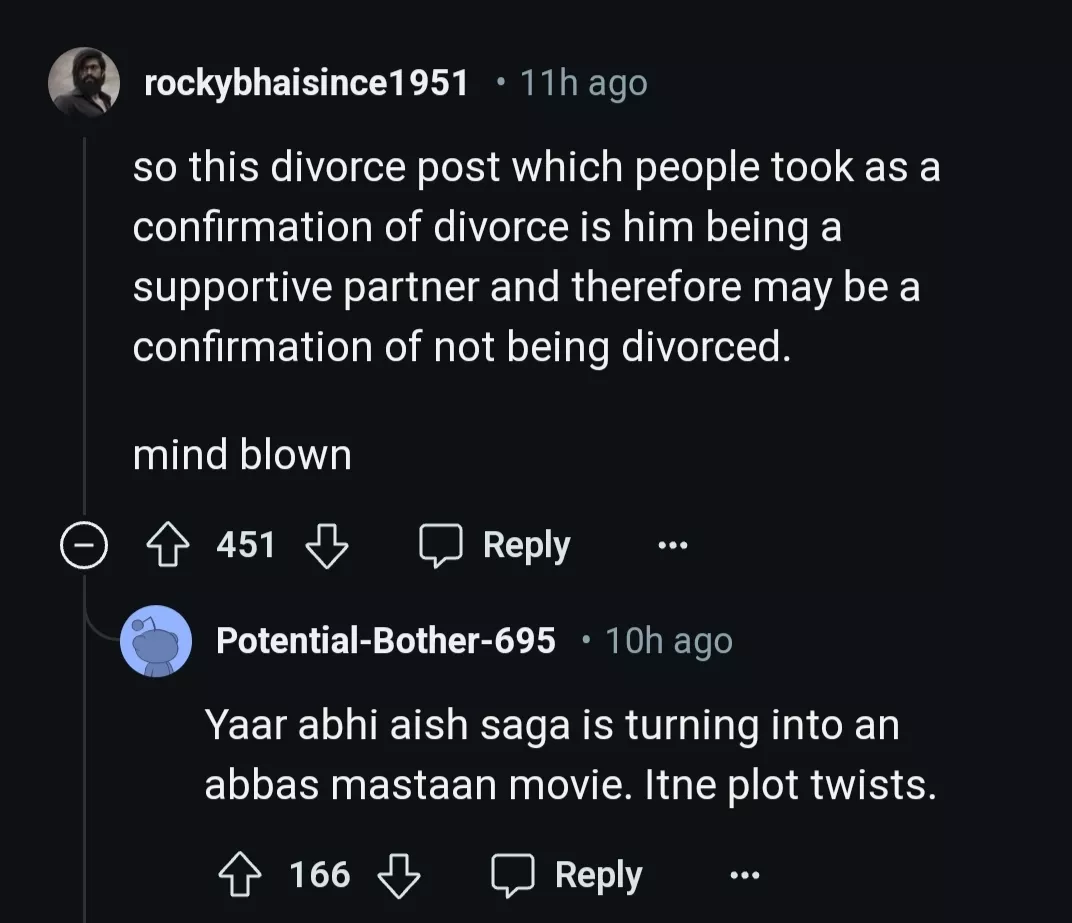Viewport: 1072px width, 923px height.
Task: Click the 'mind blown' comment text
Action: (242, 456)
